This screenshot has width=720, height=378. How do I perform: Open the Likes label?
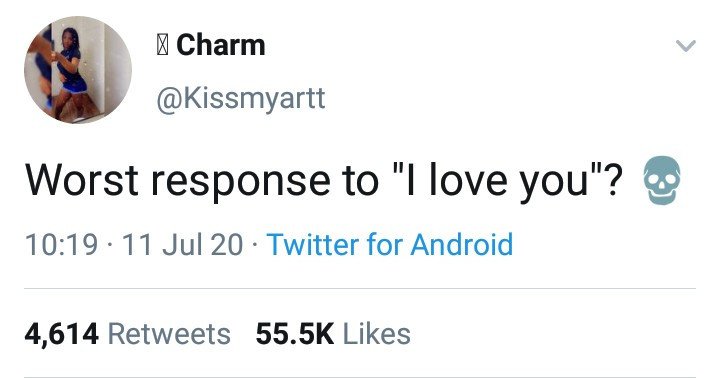click(x=377, y=334)
